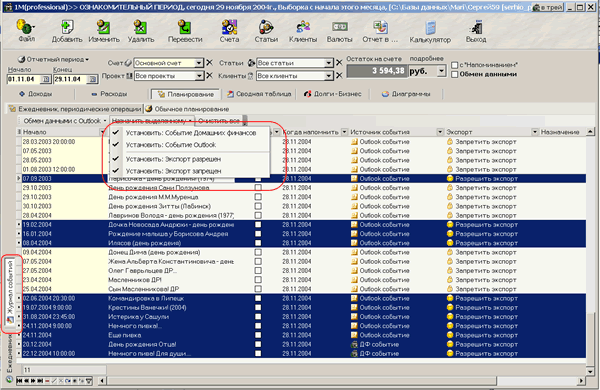Go to first record in navigator

(x=19, y=381)
